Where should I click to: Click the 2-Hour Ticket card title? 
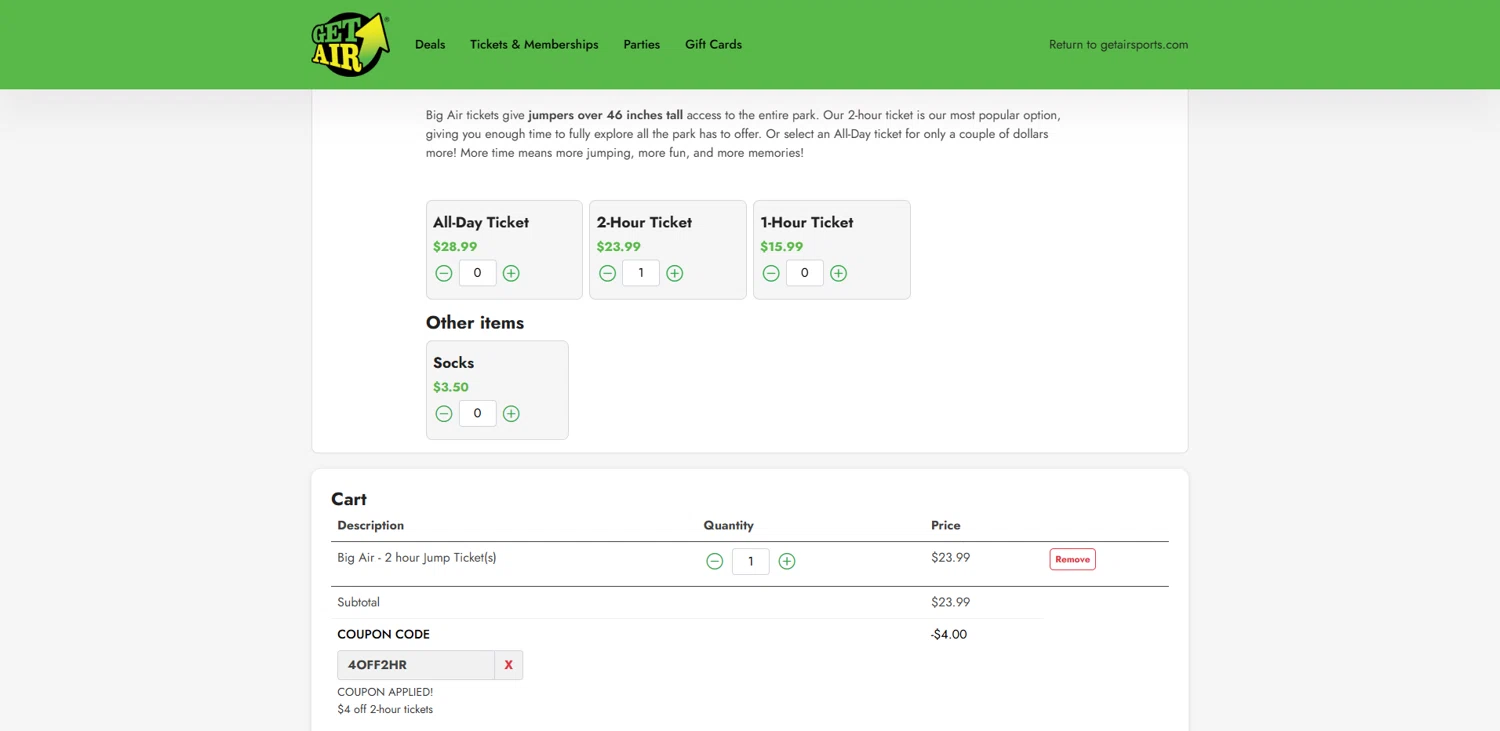[644, 222]
